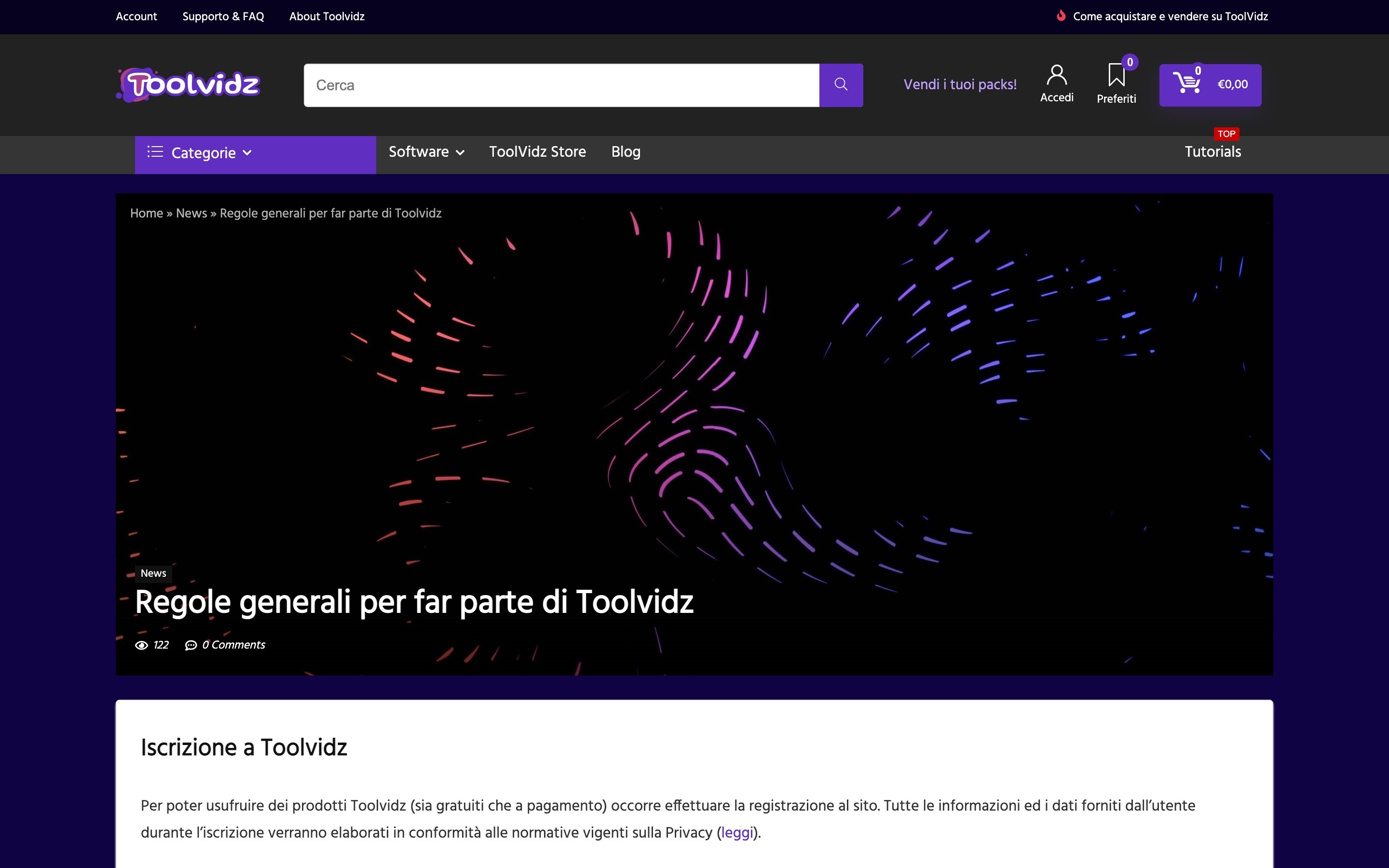Open the Blog menu item
The image size is (1389, 868).
626,151
